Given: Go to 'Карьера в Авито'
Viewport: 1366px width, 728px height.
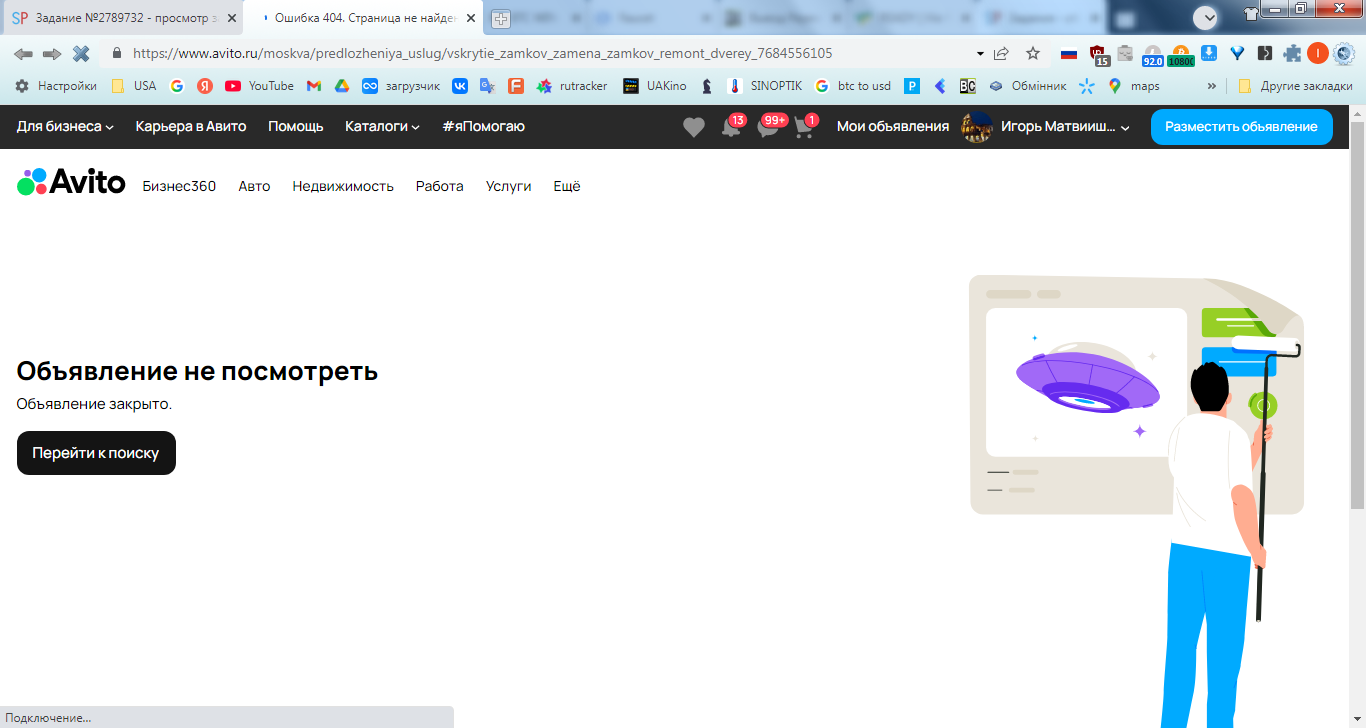Looking at the screenshot, I should pyautogui.click(x=191, y=127).
